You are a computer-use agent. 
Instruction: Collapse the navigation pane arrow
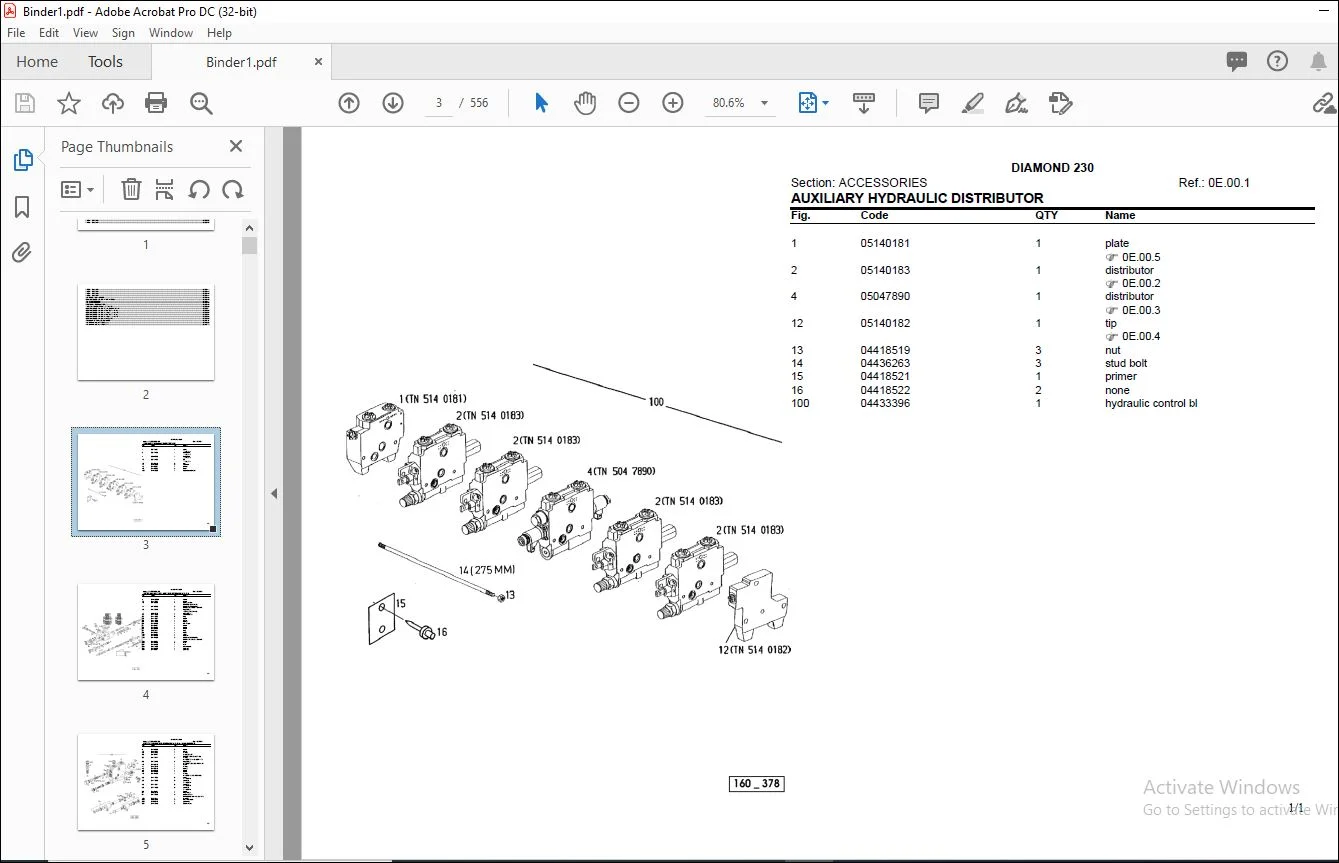[274, 493]
